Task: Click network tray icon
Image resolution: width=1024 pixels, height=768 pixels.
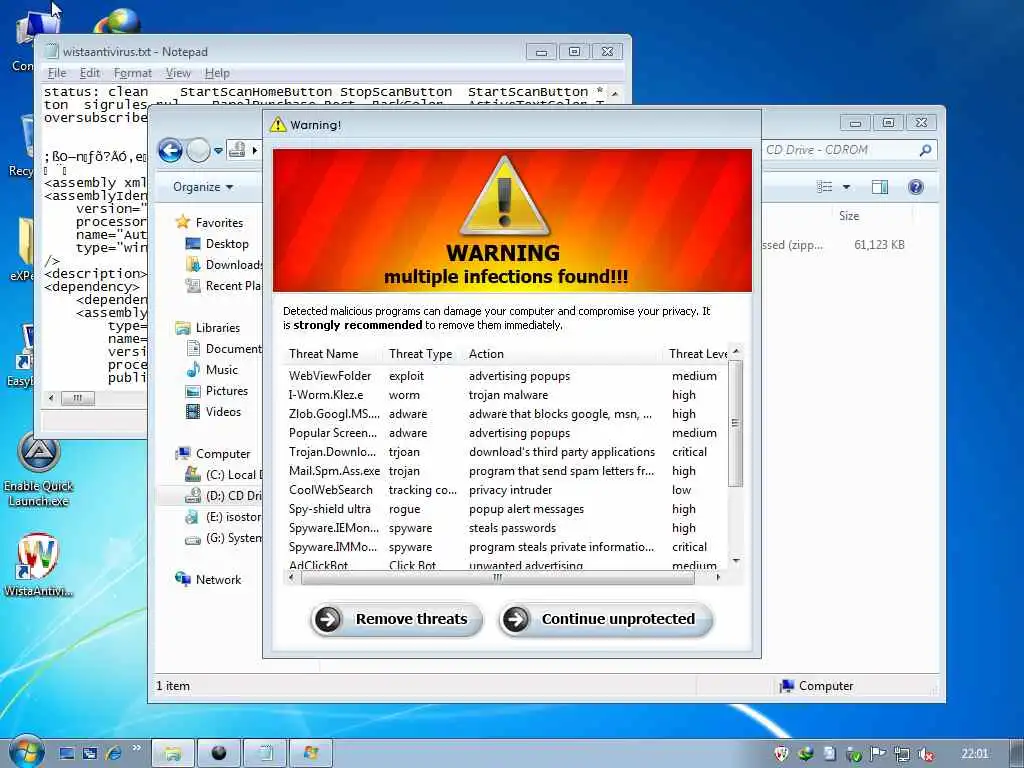Action: (x=902, y=754)
